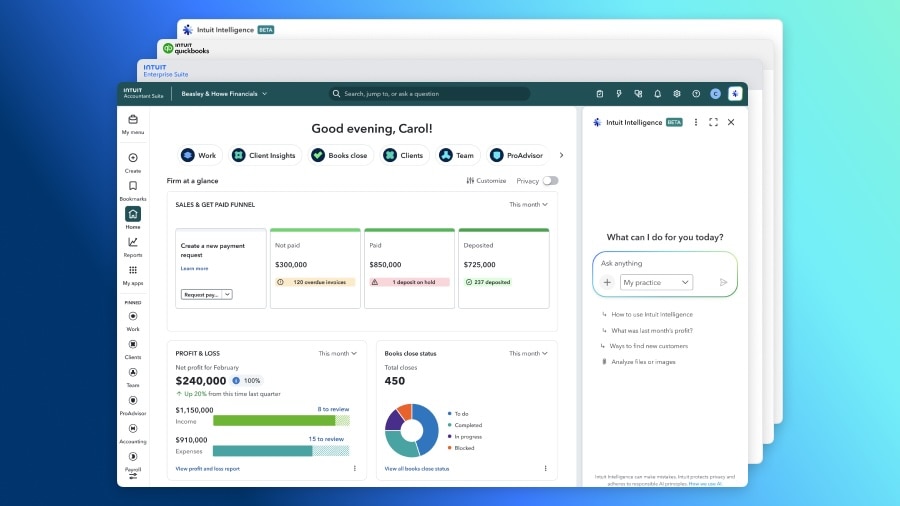Viewport: 900px width, 506px height.
Task: Toggle the Privacy switch
Action: point(550,181)
